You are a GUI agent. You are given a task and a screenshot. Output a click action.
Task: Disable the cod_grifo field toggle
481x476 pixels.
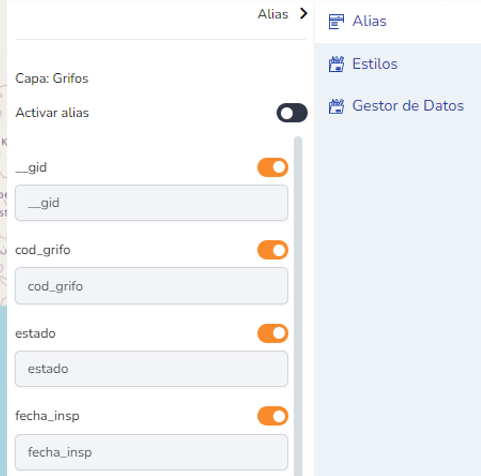273,250
